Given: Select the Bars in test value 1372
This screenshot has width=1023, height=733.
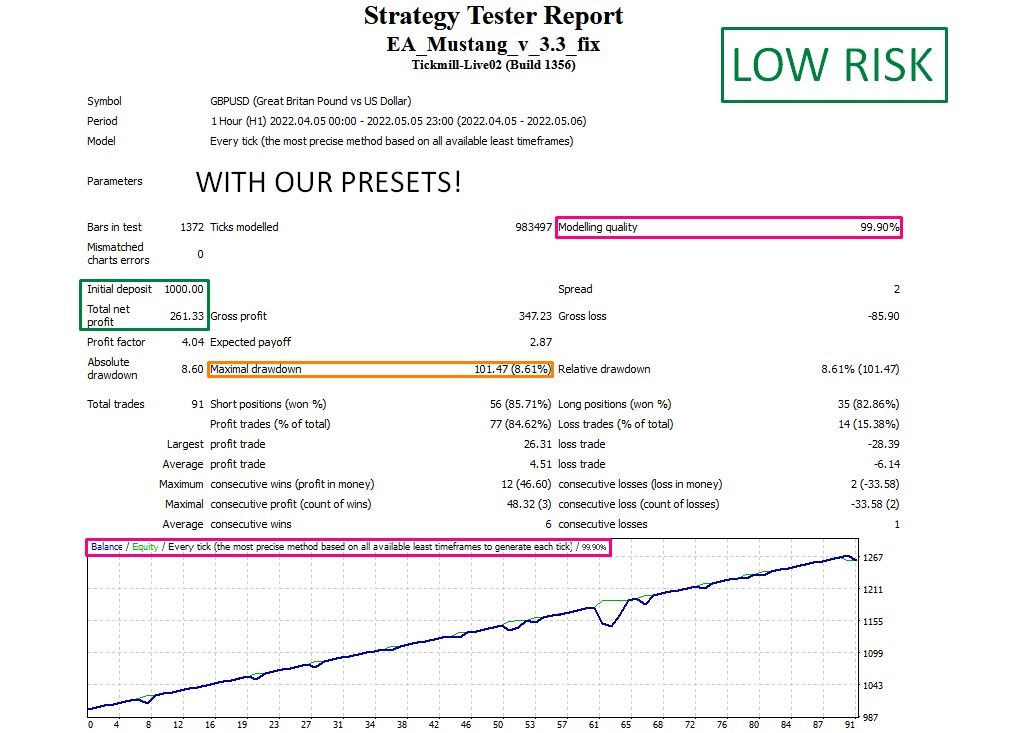Looking at the screenshot, I should click(192, 227).
